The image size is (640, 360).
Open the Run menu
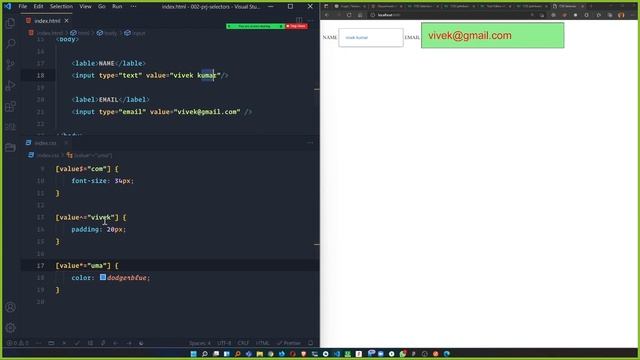click(117, 7)
